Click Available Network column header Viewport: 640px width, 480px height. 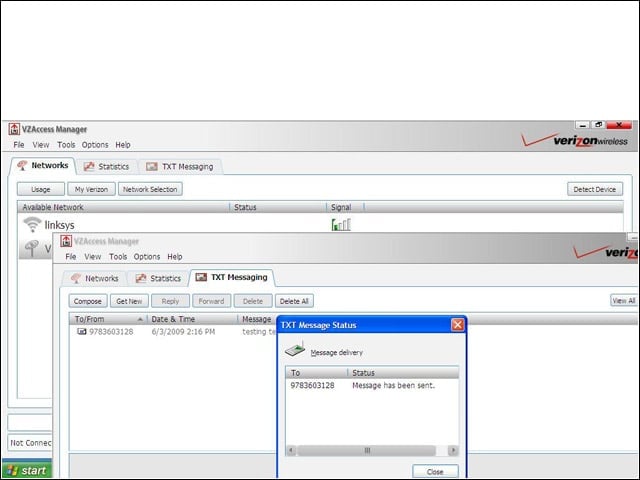(x=123, y=207)
